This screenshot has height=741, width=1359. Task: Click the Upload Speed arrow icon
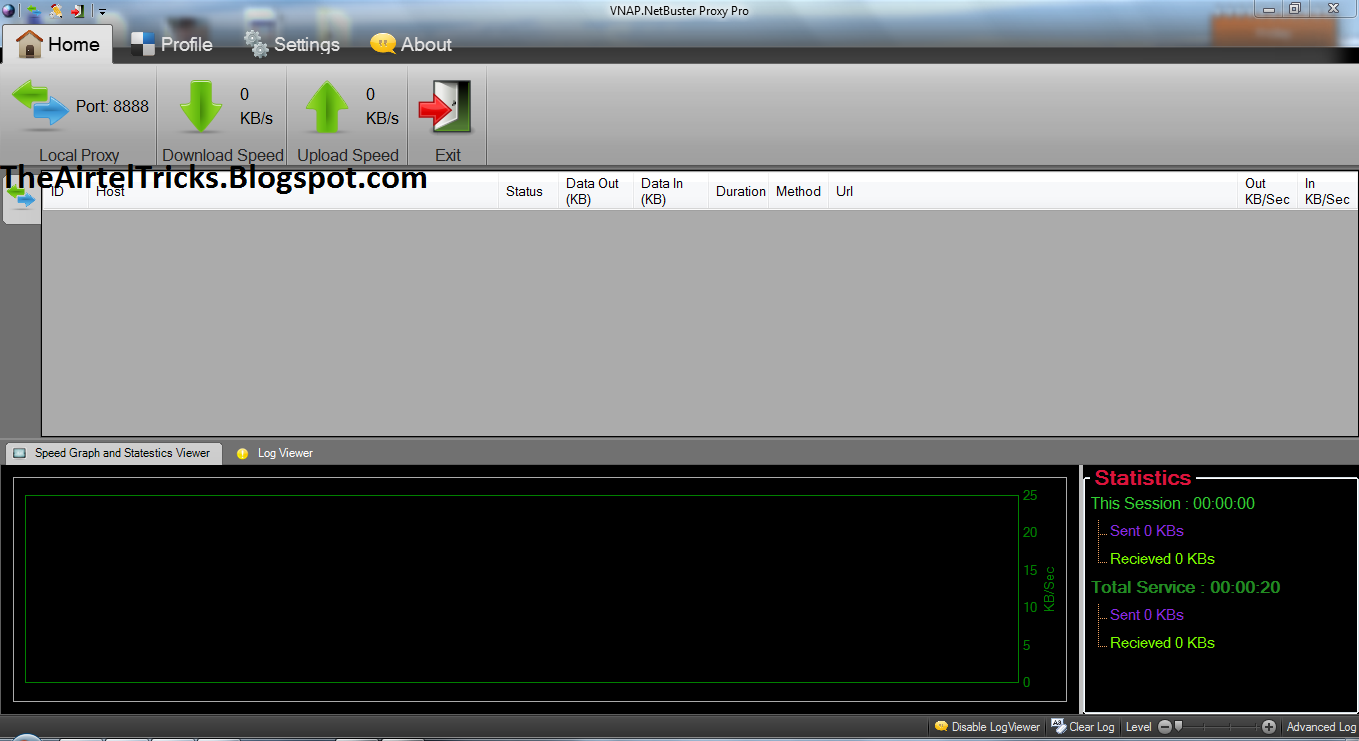point(326,107)
